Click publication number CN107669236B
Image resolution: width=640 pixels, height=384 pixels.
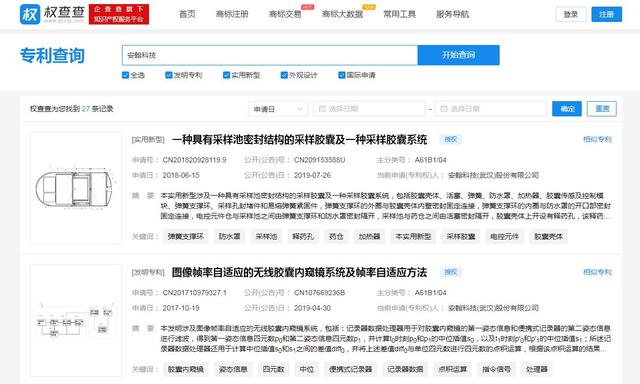(x=320, y=293)
